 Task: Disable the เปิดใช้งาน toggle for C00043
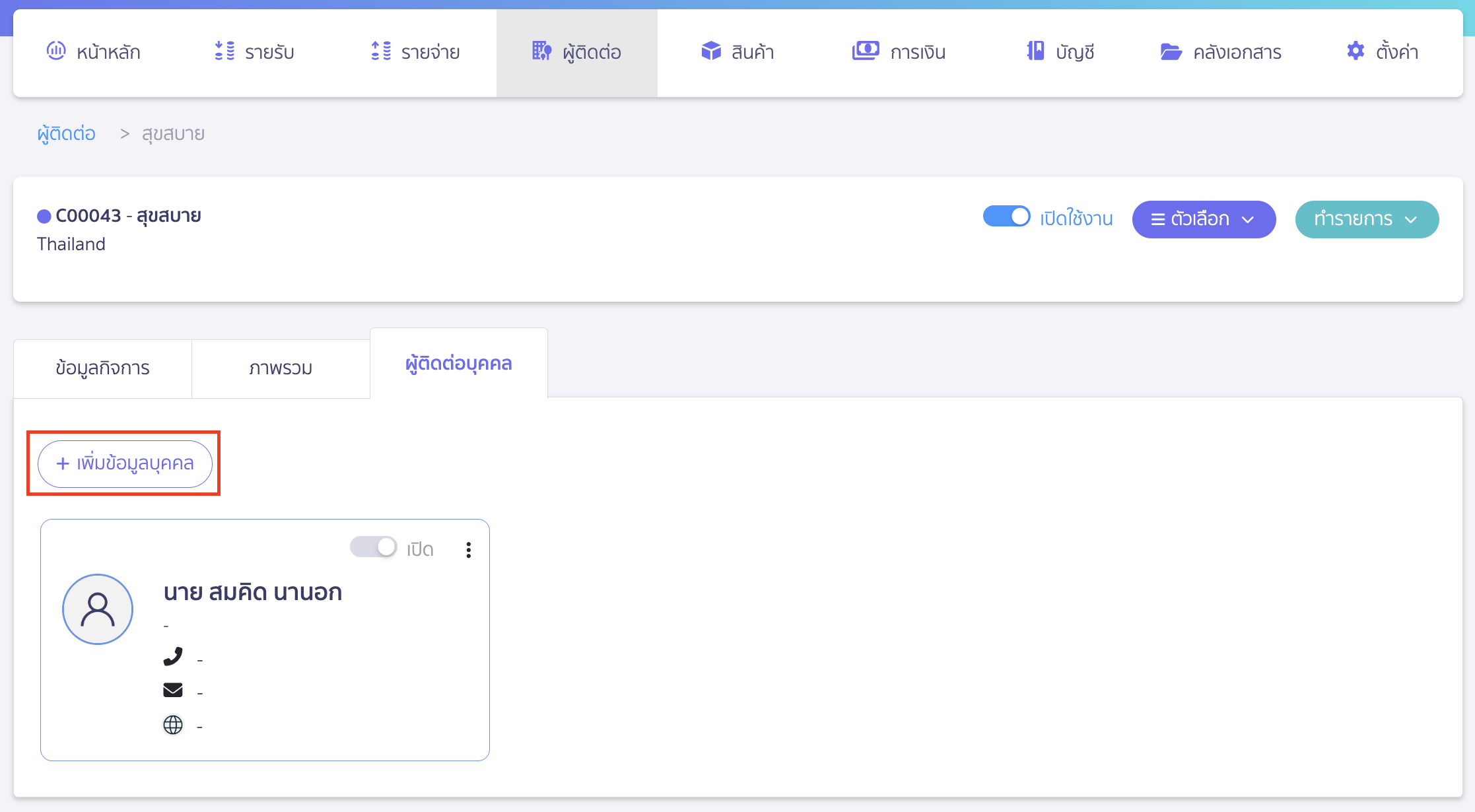click(1007, 217)
